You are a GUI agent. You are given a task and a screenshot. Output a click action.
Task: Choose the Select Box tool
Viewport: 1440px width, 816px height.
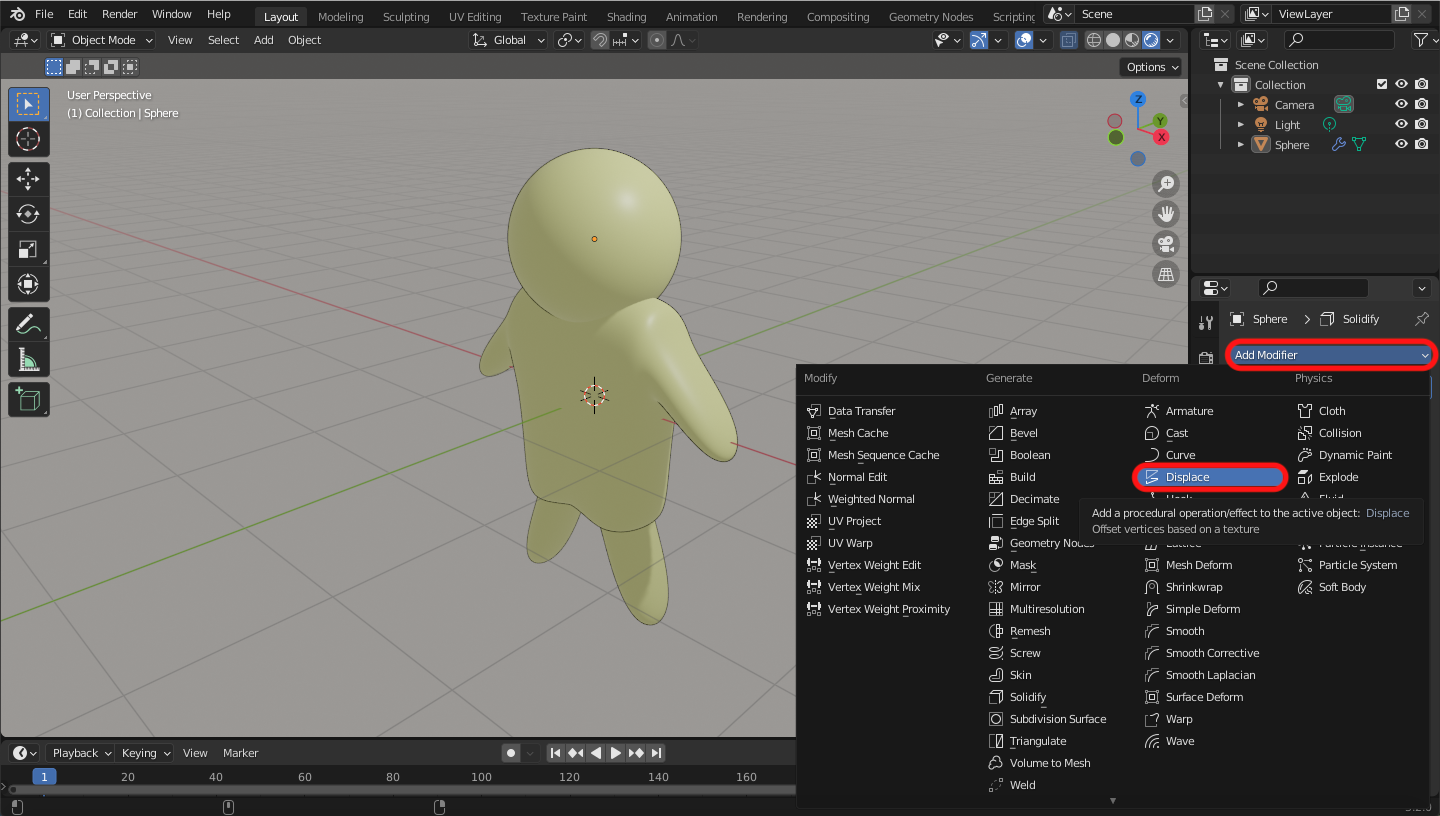click(29, 104)
